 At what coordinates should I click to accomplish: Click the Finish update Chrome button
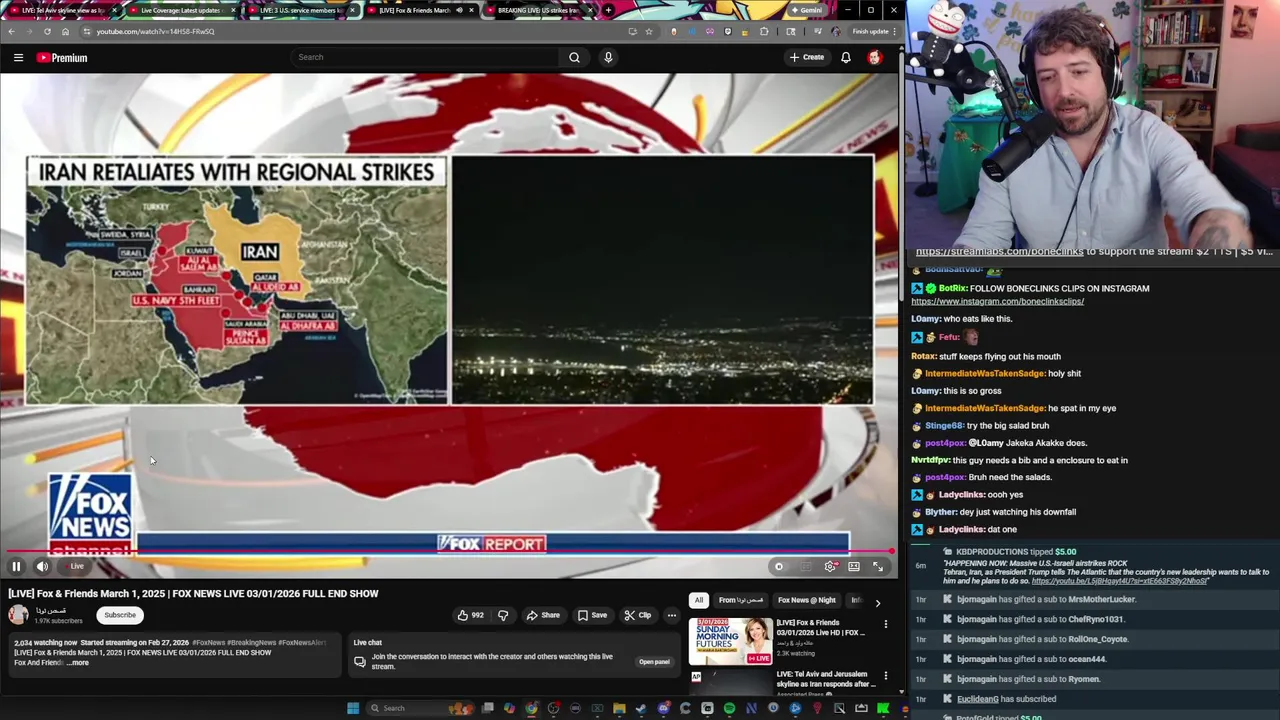(873, 31)
